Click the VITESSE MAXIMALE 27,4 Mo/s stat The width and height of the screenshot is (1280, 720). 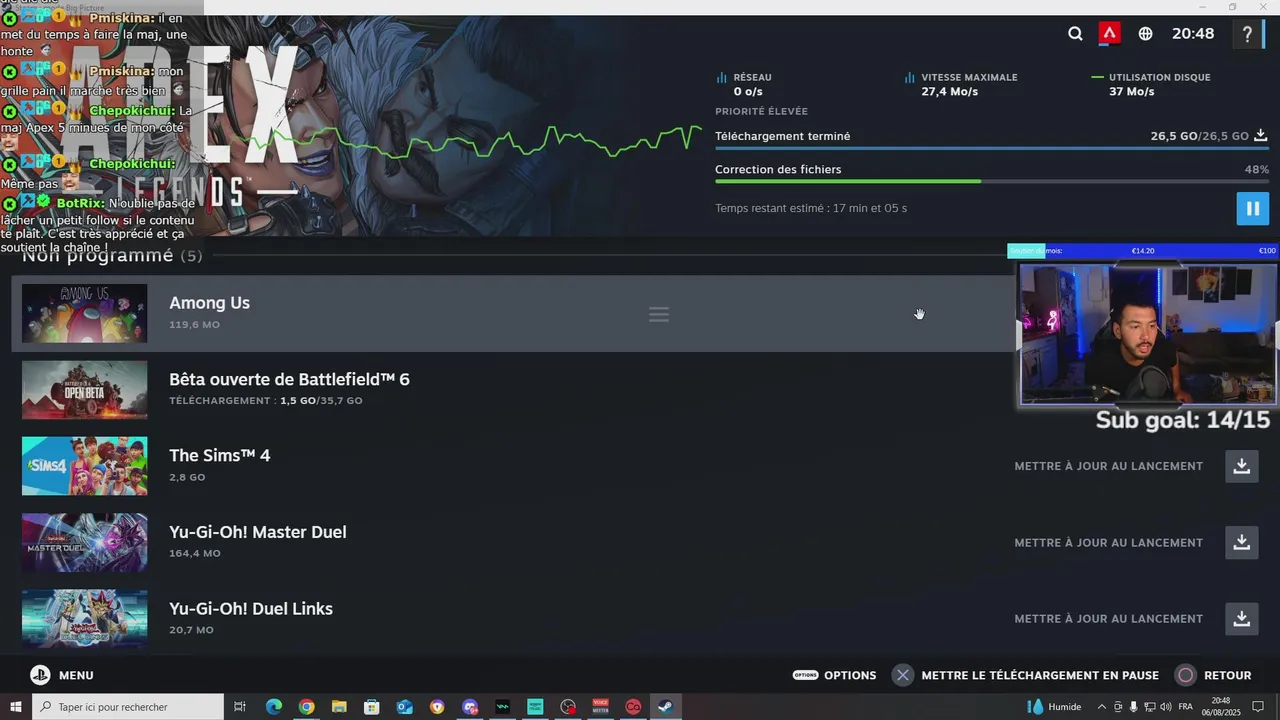coord(961,84)
